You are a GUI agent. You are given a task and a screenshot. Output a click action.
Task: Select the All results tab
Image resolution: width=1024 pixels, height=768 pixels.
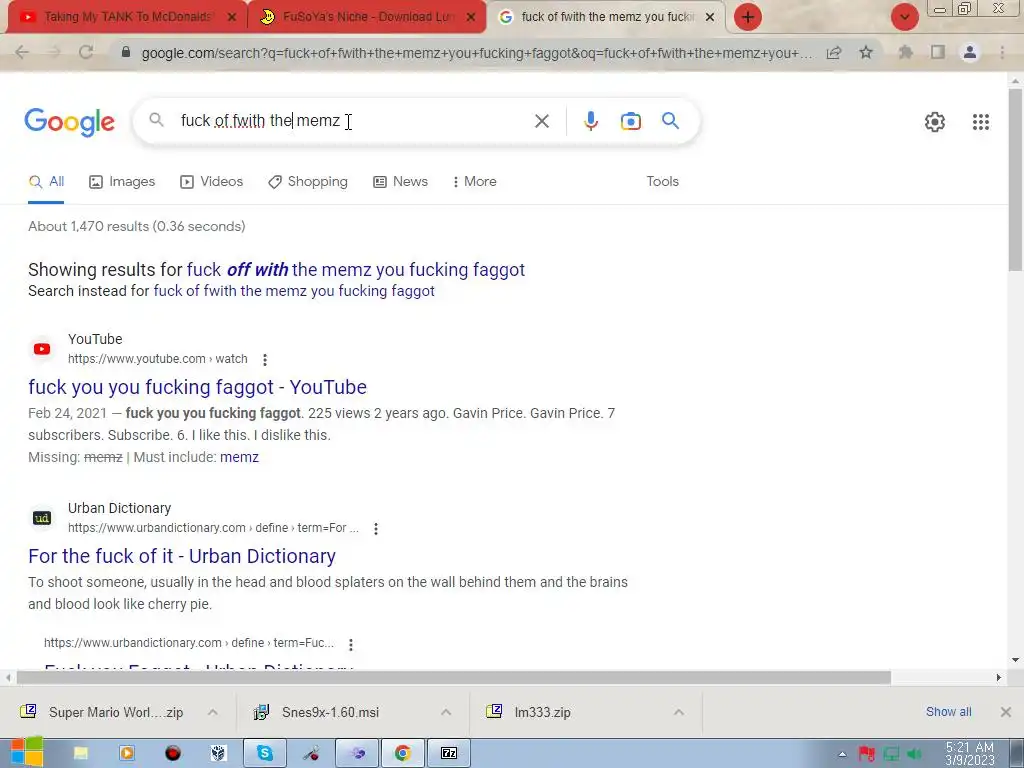pos(46,182)
